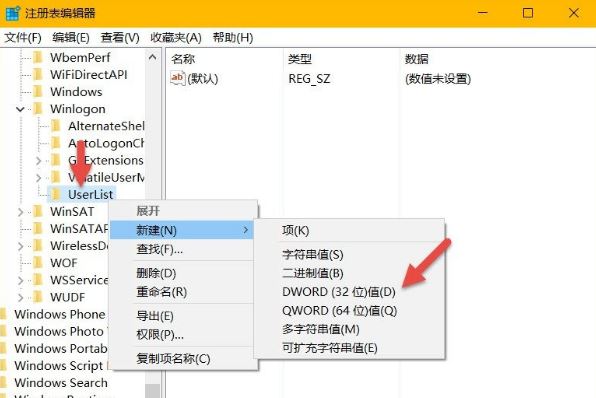Viewport: 596px width, 398px height.
Task: Click the (数值未设置) data cell
Action: pos(438,79)
